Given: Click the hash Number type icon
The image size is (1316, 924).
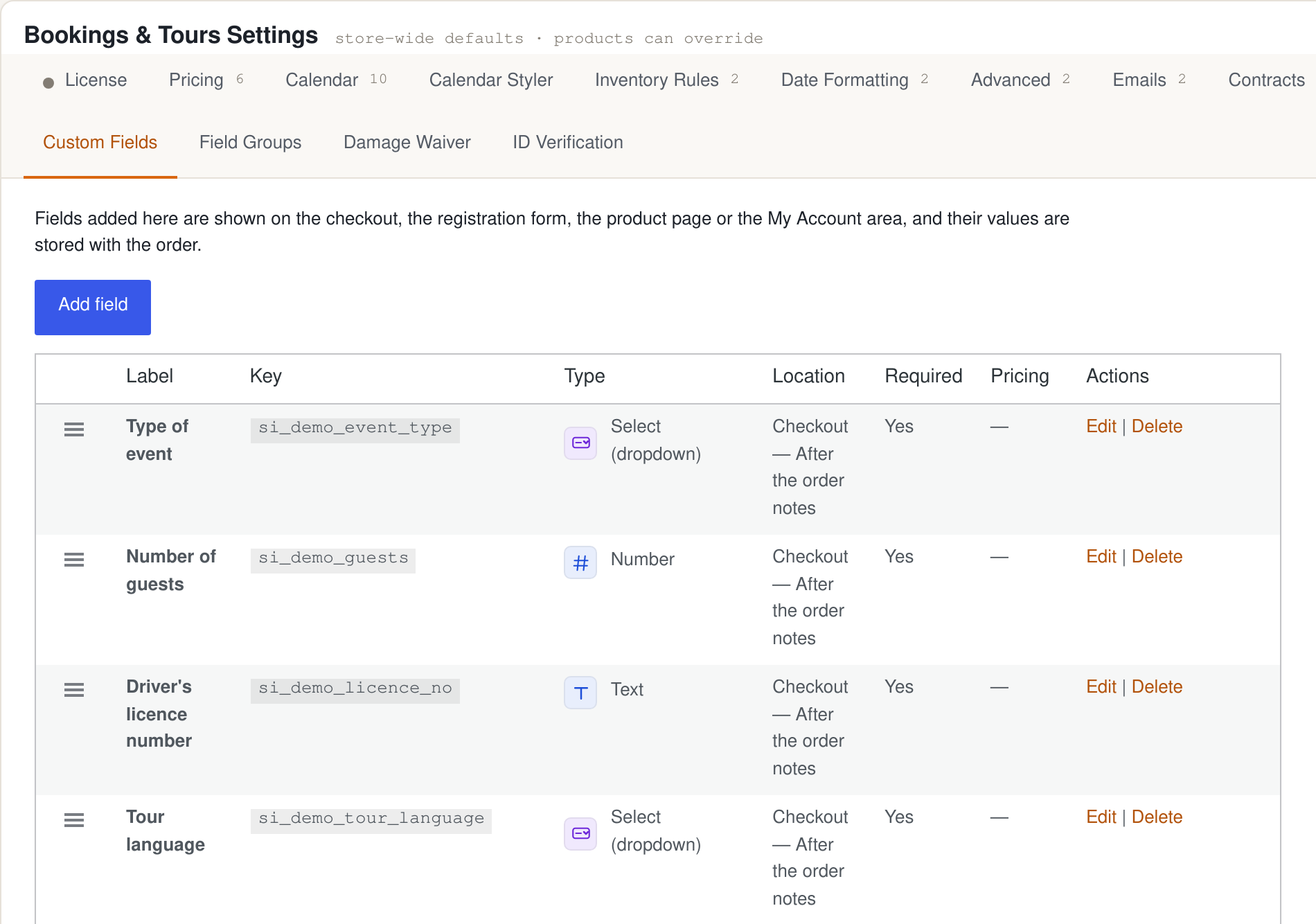Looking at the screenshot, I should (580, 562).
